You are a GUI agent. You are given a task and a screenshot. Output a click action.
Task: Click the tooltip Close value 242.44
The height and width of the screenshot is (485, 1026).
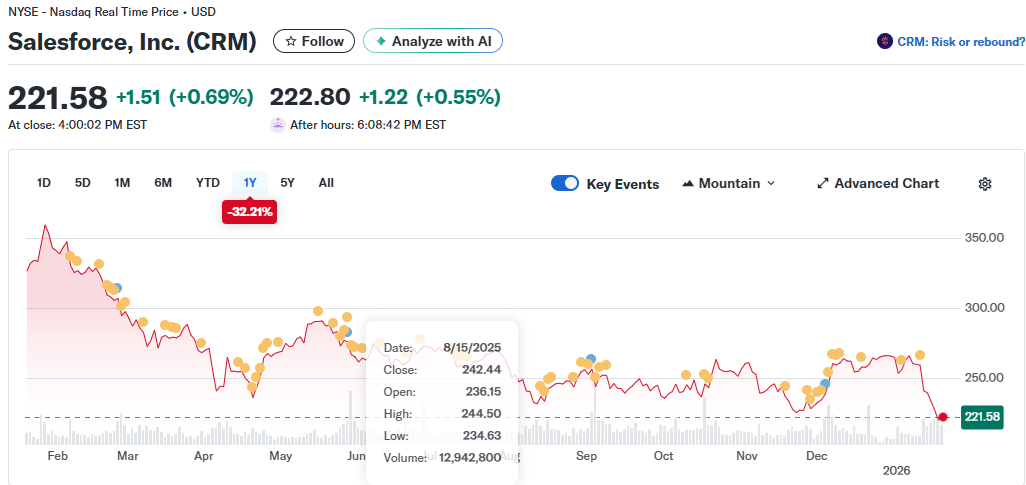483,370
